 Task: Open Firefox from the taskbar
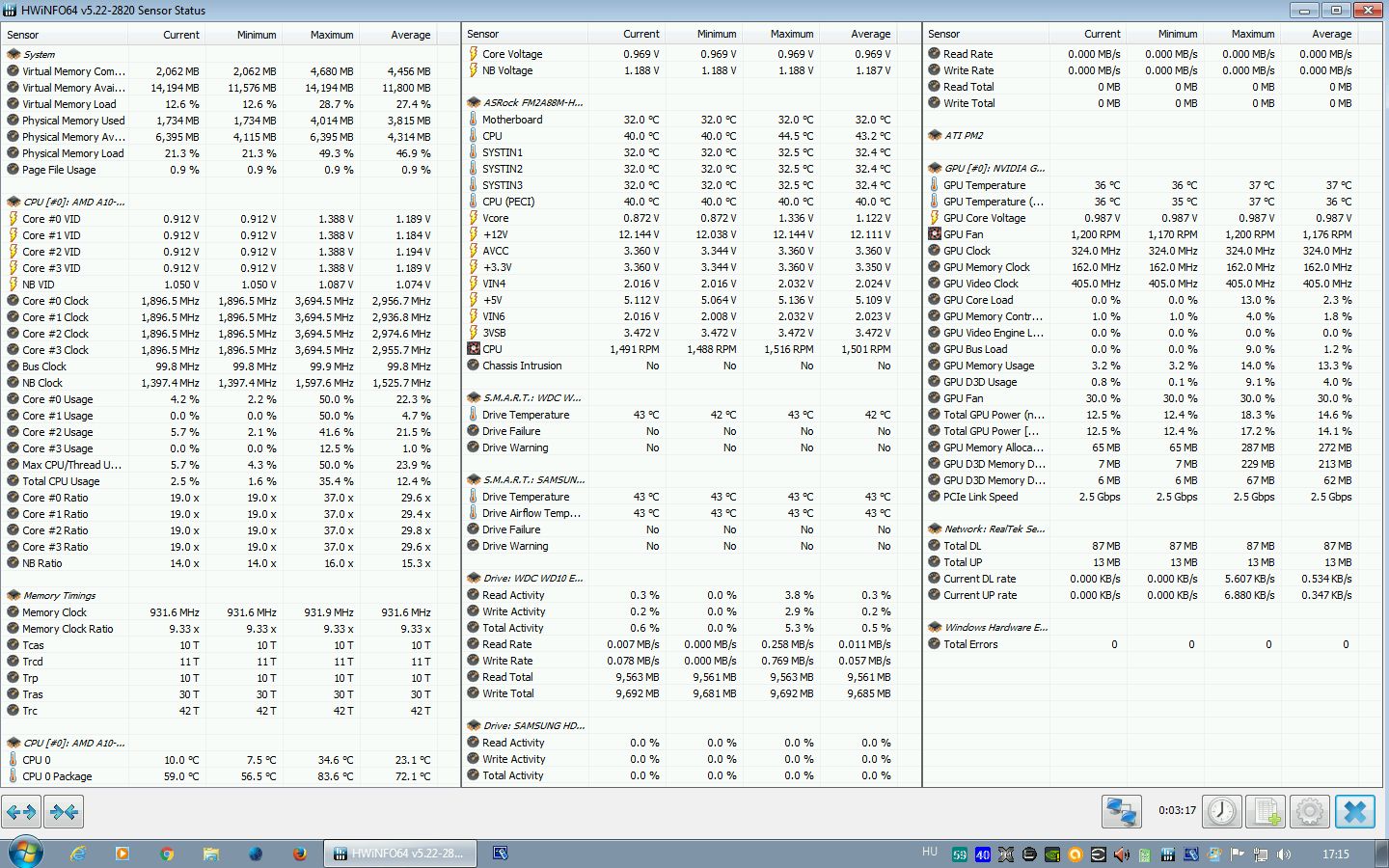pos(300,854)
